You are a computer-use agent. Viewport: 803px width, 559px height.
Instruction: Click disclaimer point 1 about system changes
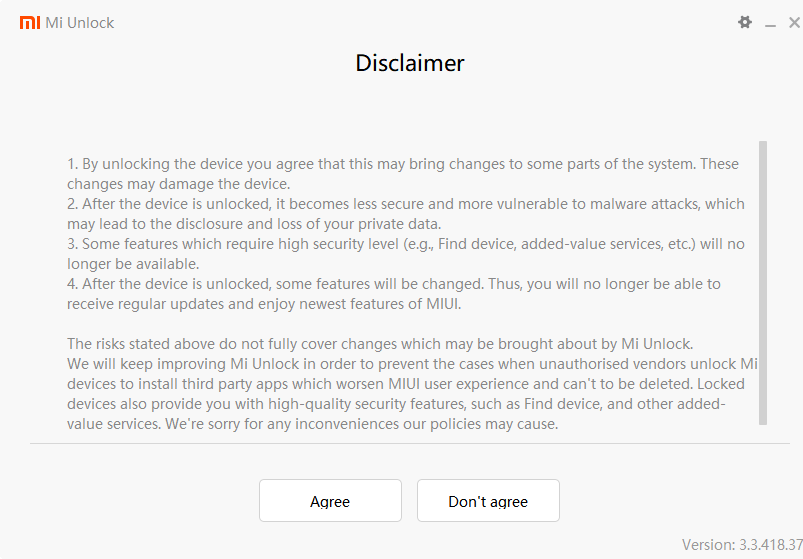click(400, 173)
